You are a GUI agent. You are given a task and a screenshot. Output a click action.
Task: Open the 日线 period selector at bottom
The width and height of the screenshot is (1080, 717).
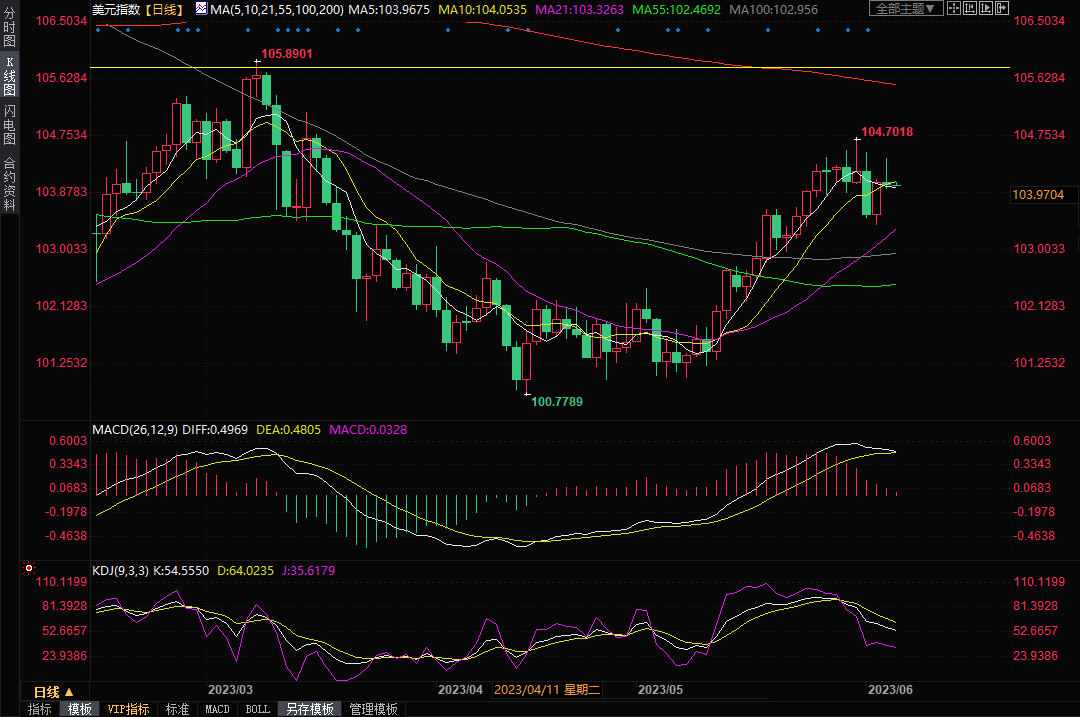point(54,691)
